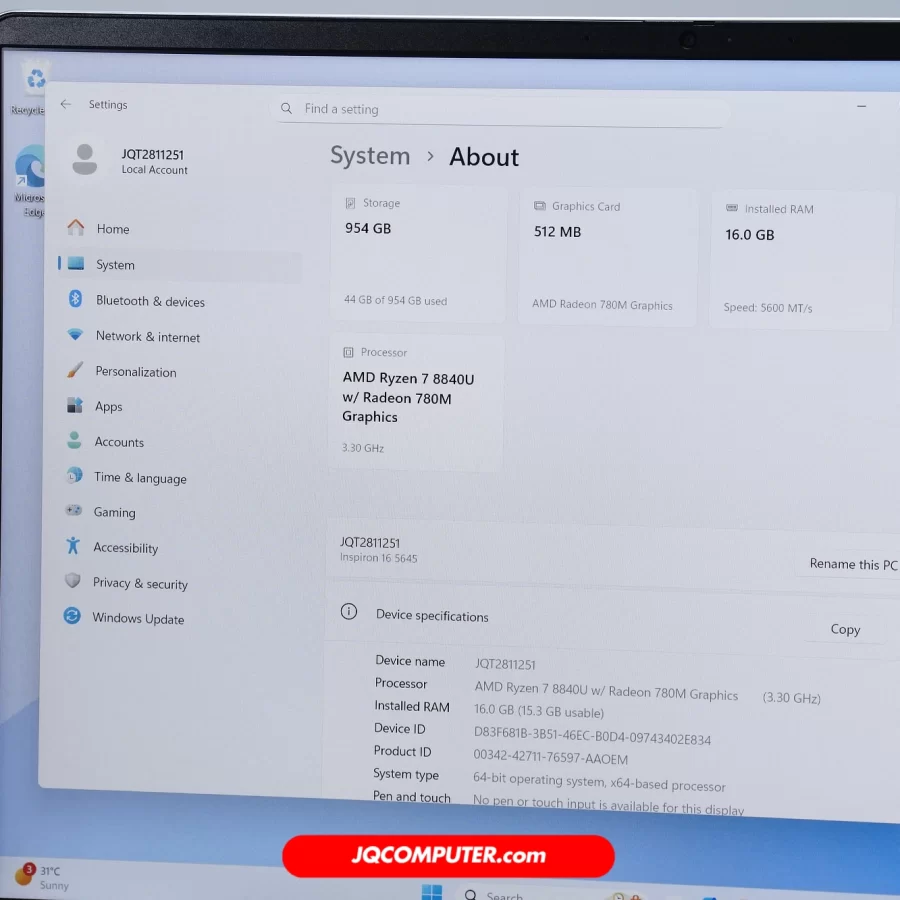Go to the Home settings page
The image size is (900, 900).
[113, 229]
